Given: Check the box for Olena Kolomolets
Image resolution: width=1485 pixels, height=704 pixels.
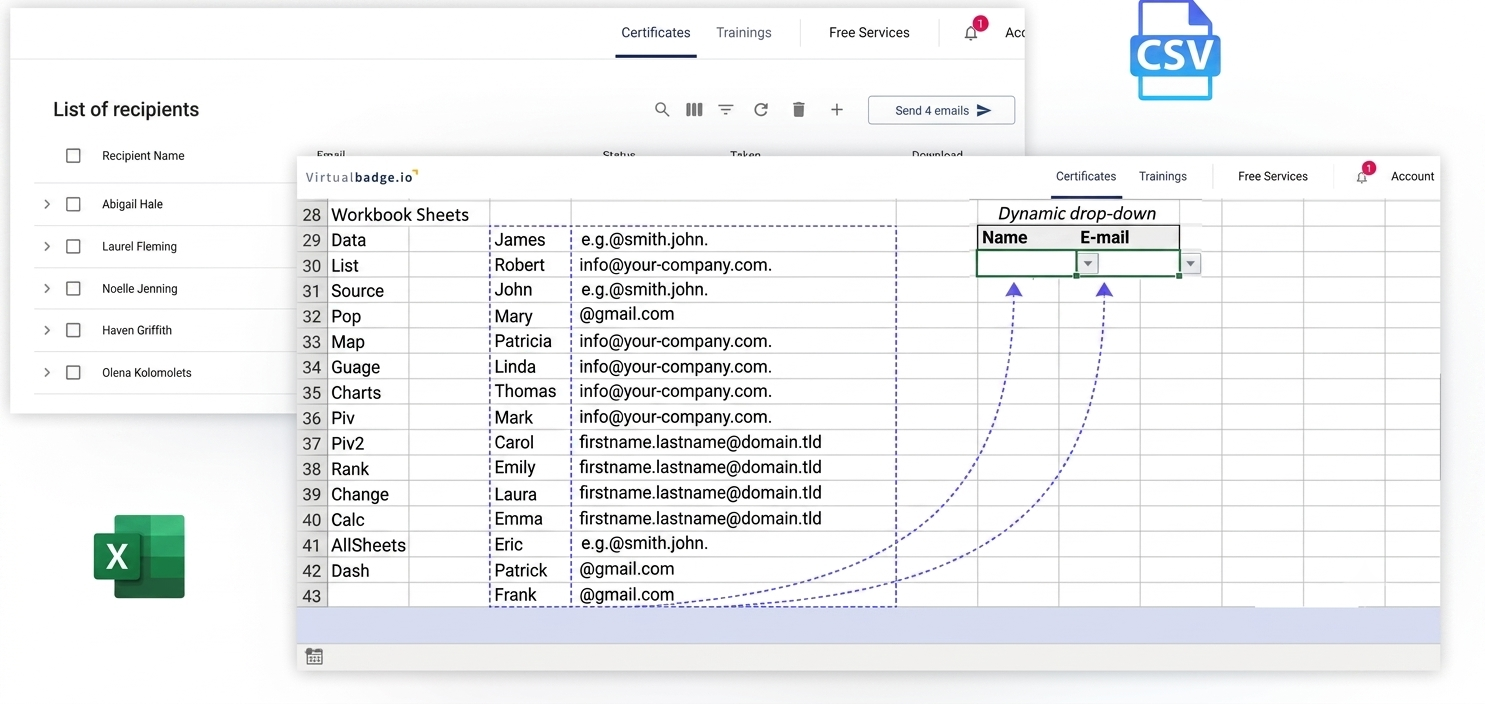Looking at the screenshot, I should 73,372.
